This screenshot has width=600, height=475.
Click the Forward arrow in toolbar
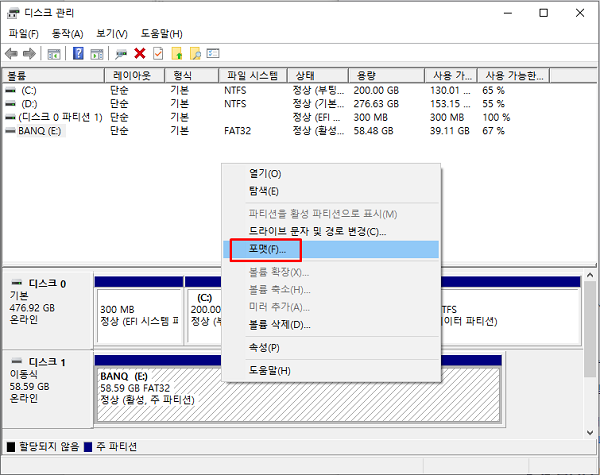[28, 53]
